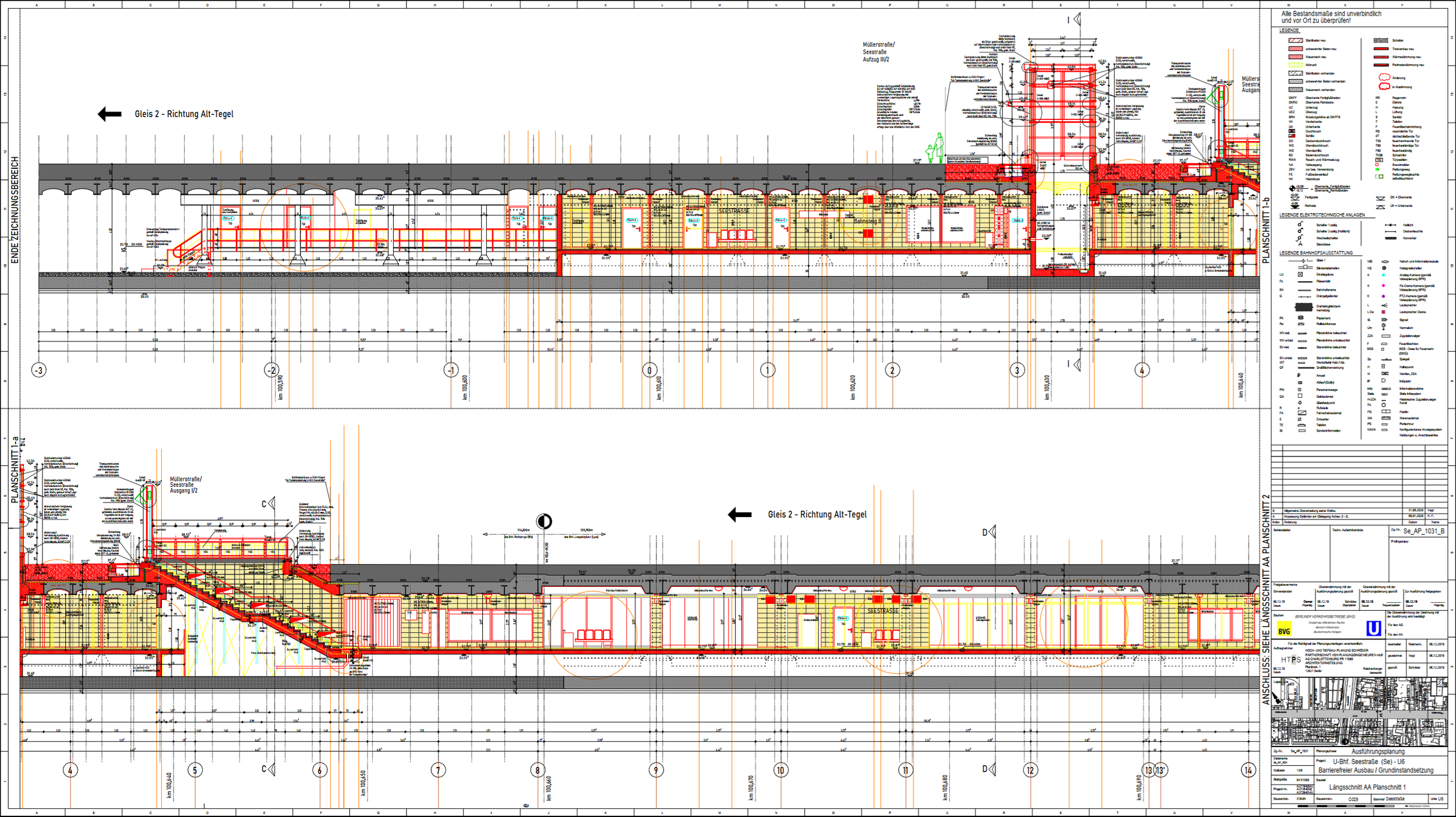The width and height of the screenshot is (1456, 817).
Task: Click the 'Alle Bestandsmaße sind unverbindlich' note
Action: tap(1331, 13)
